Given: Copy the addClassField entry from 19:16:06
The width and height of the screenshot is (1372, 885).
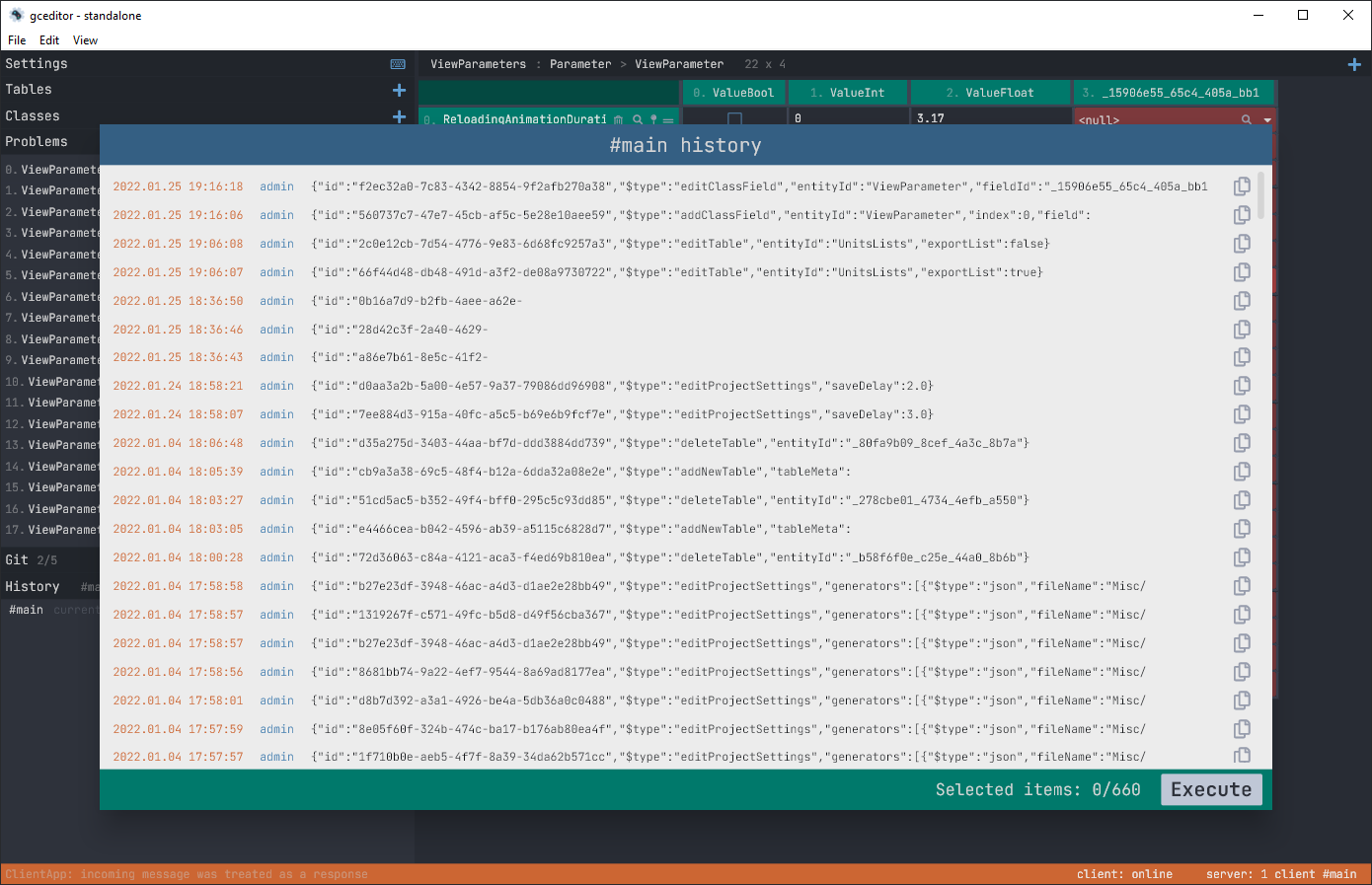Looking at the screenshot, I should pos(1242,215).
